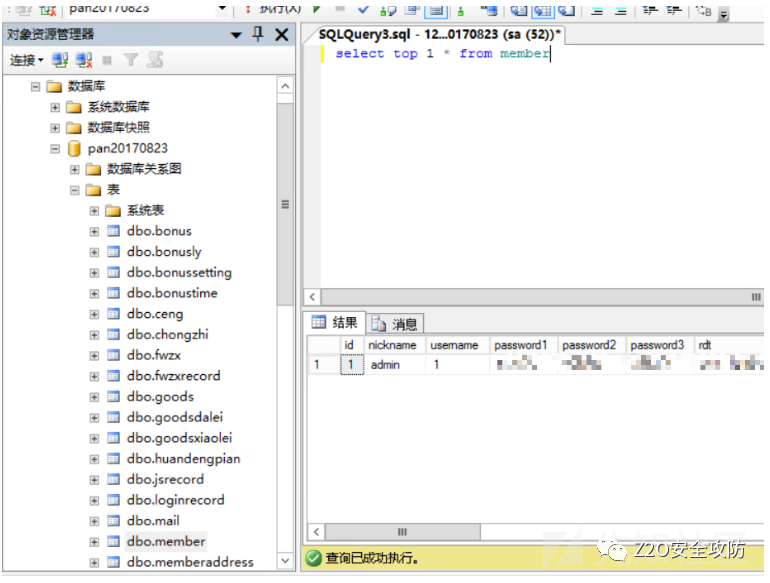Screen dimensions: 770x583
Task: Click the Comment out selected lines icon
Action: click(x=597, y=10)
